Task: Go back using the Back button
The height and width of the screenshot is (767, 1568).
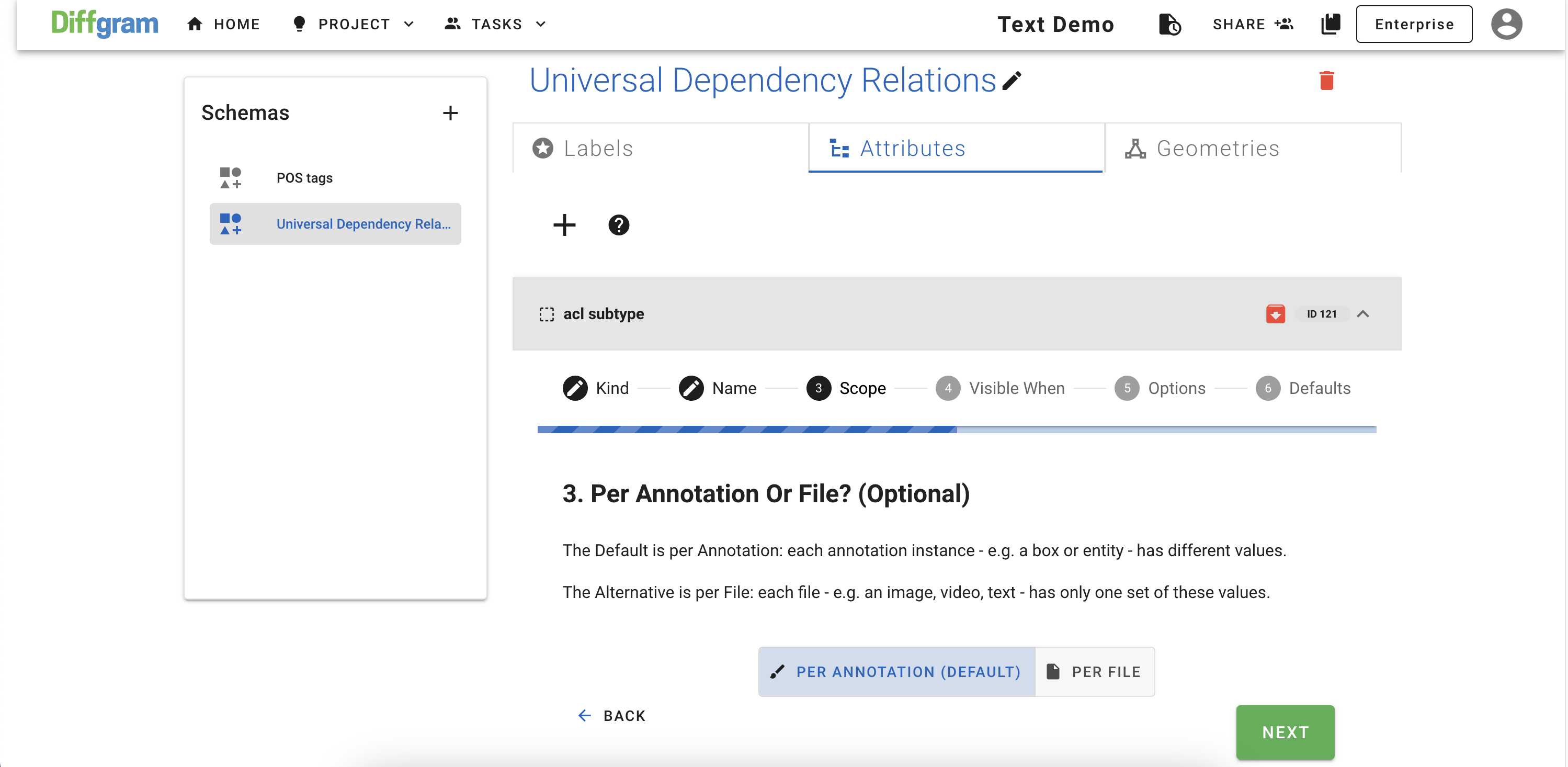Action: point(611,715)
